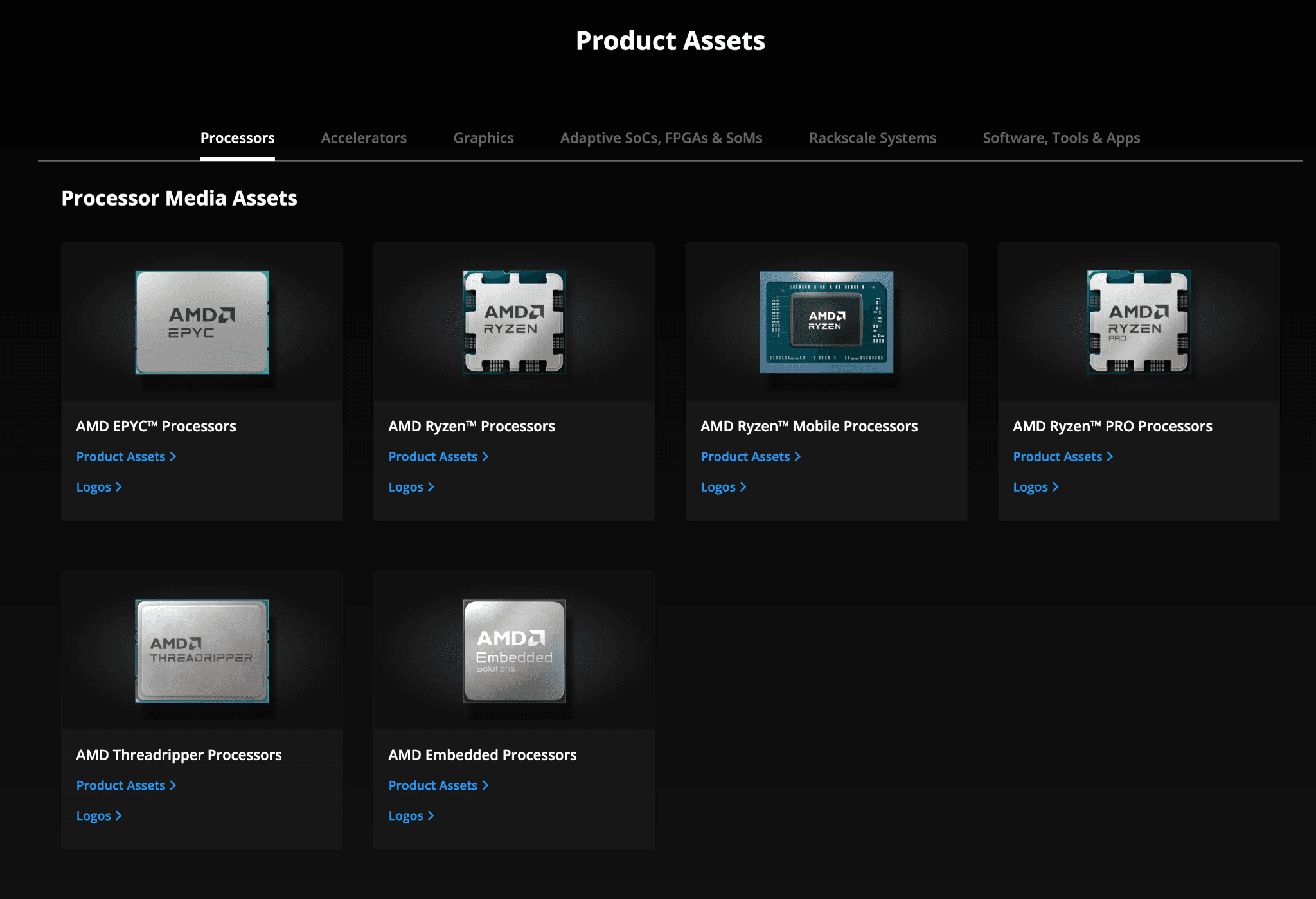Click the Product Assets page heading
This screenshot has height=899, width=1316.
[670, 41]
